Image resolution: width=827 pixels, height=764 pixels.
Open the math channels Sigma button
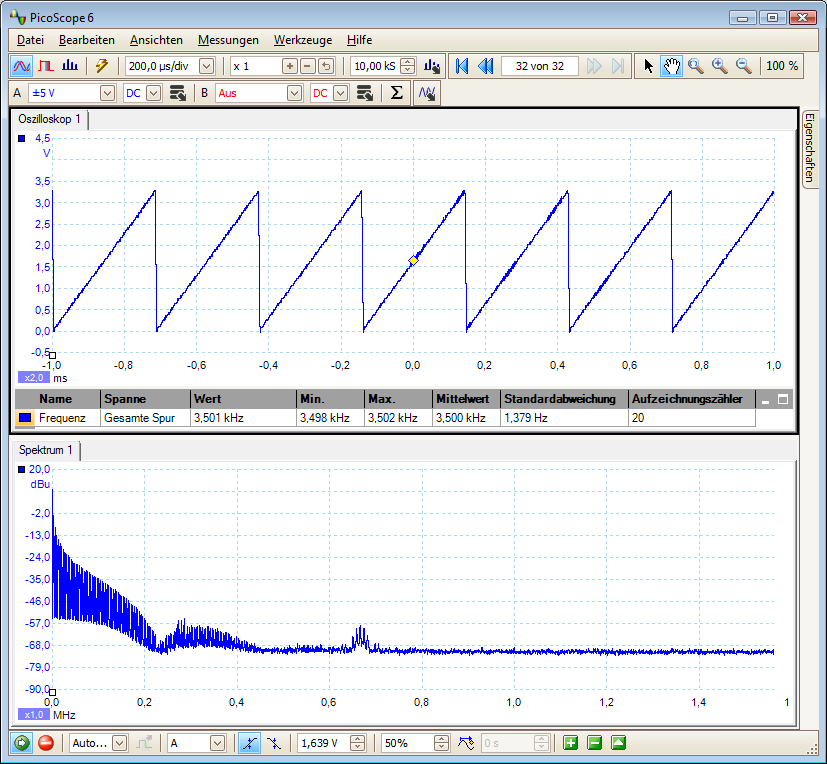pyautogui.click(x=396, y=93)
